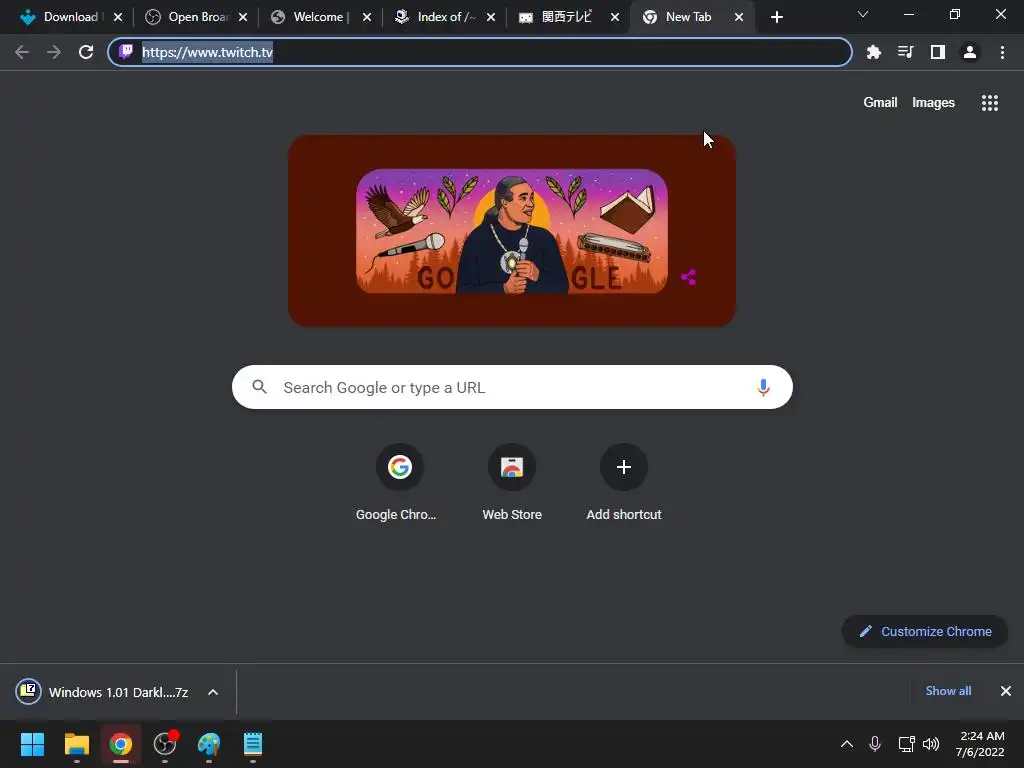Toggle the side panel icon

pos(938,52)
